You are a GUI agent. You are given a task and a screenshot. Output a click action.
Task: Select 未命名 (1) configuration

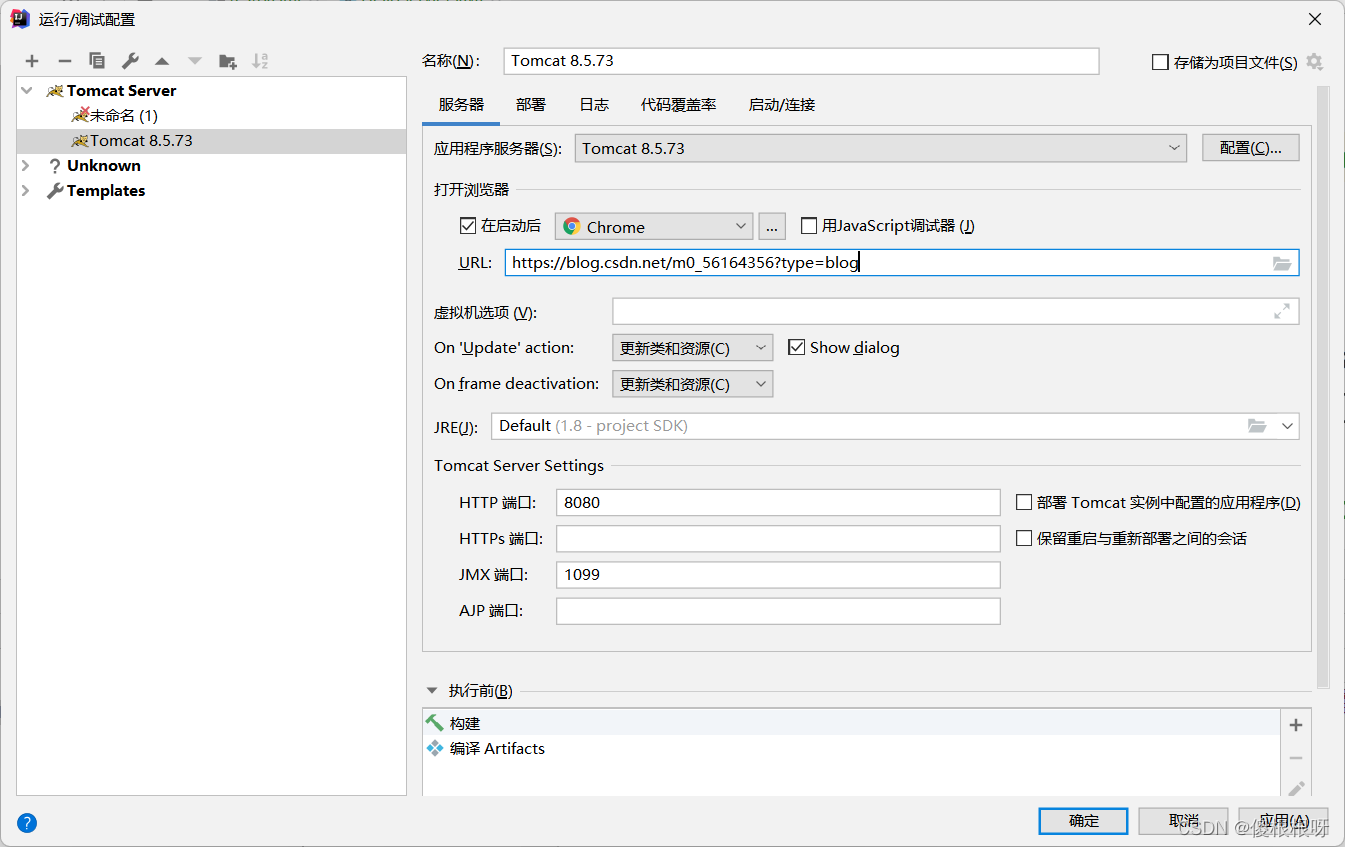click(124, 116)
